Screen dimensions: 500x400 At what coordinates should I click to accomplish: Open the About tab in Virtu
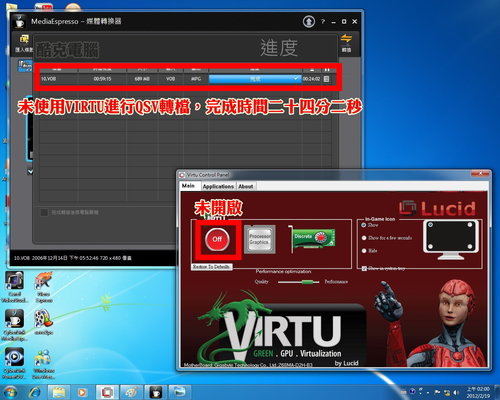tap(246, 186)
